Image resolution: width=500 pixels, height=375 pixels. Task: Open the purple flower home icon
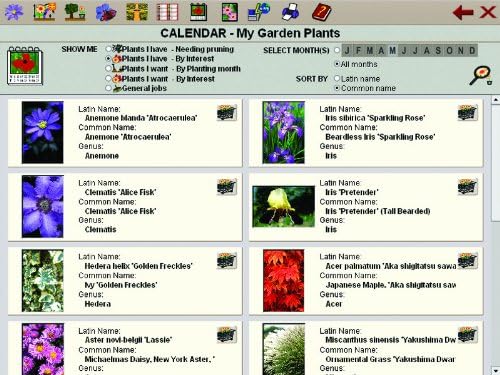pyautogui.click(x=14, y=12)
